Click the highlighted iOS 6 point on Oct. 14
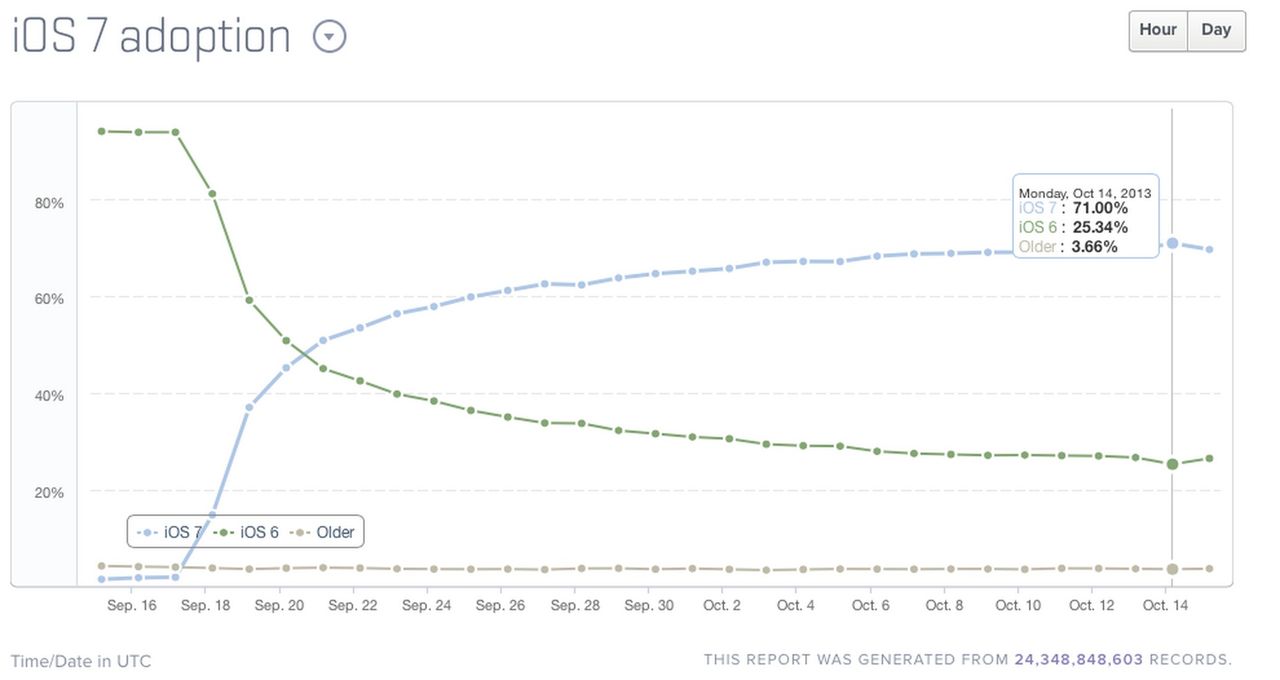This screenshot has height=680, width=1280. [1172, 464]
